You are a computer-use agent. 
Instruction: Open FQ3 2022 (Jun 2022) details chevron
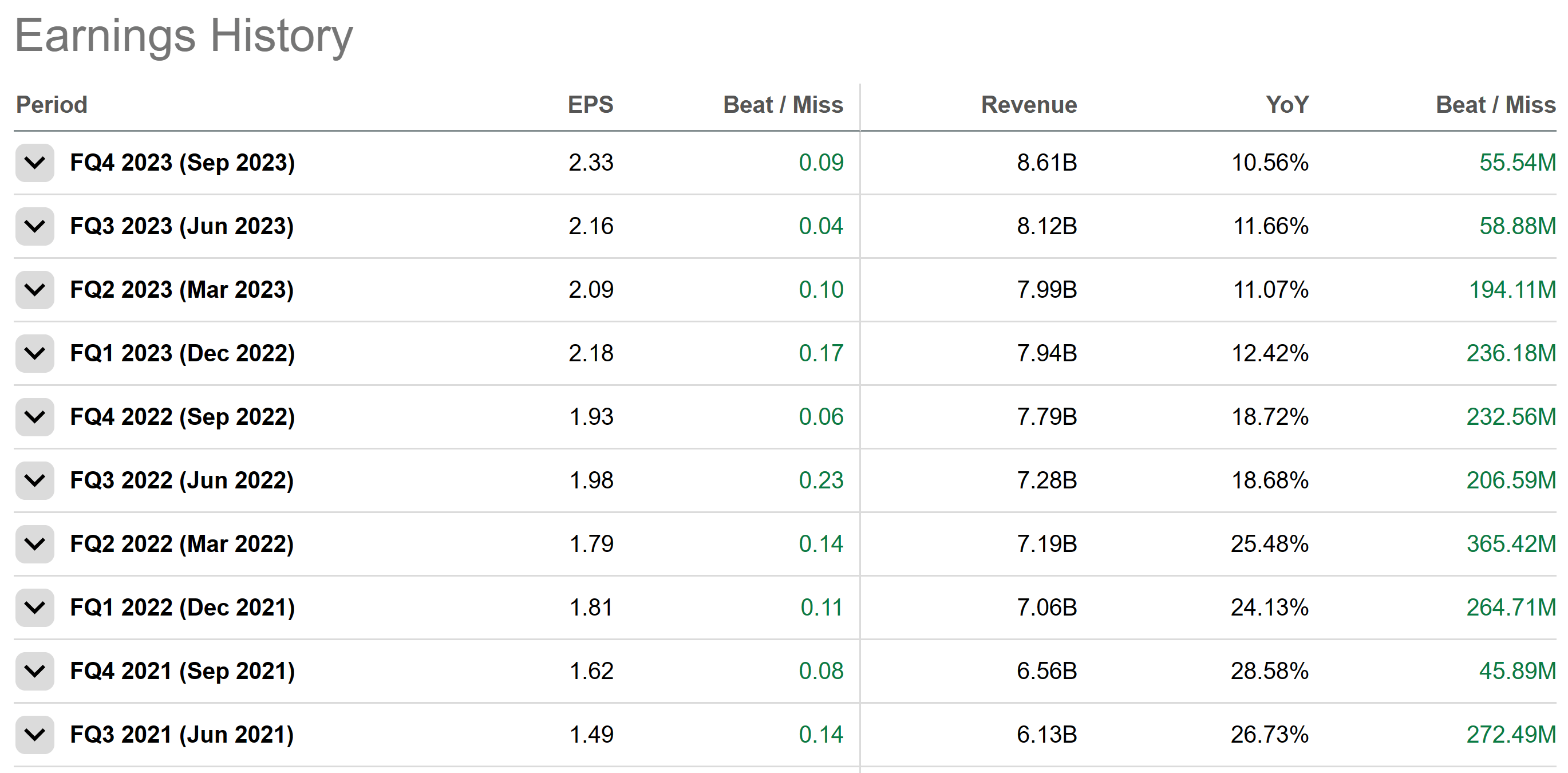tap(35, 480)
